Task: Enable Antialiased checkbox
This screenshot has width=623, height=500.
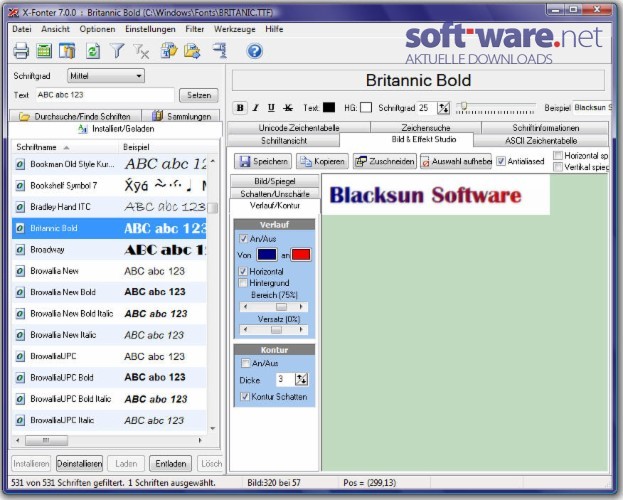Action: click(501, 161)
